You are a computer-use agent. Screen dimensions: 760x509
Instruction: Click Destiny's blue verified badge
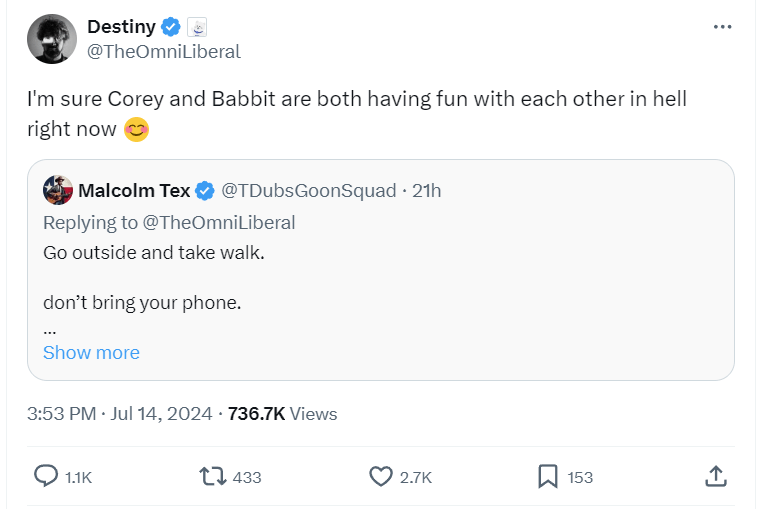pos(170,27)
